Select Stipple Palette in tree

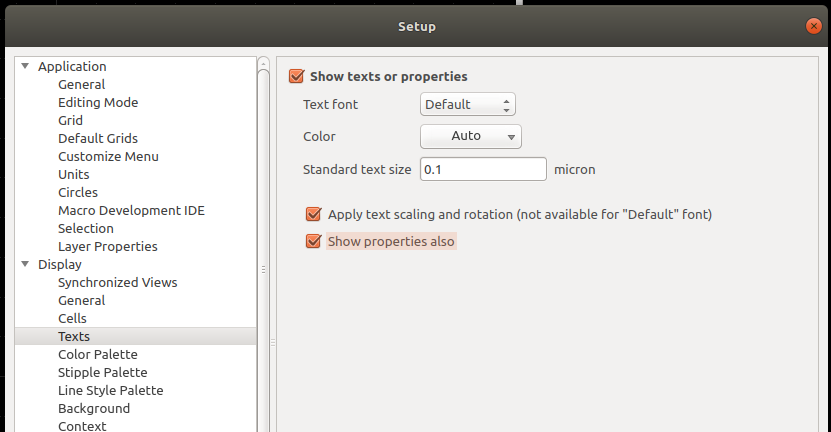click(102, 372)
